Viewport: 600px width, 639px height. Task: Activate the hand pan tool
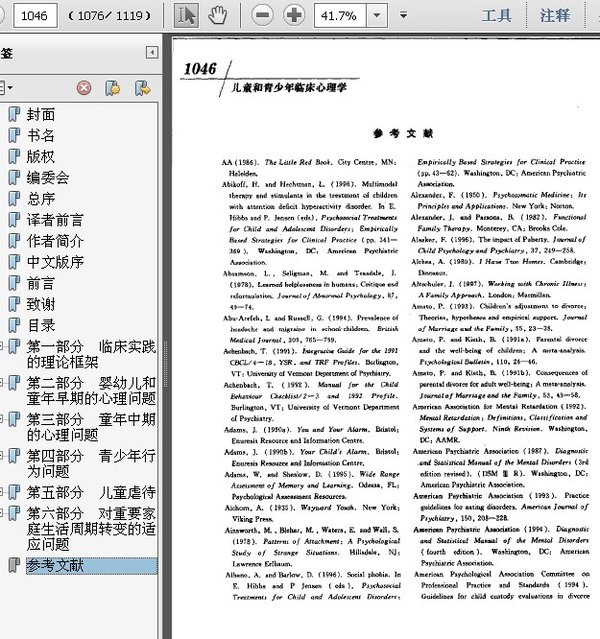click(217, 15)
